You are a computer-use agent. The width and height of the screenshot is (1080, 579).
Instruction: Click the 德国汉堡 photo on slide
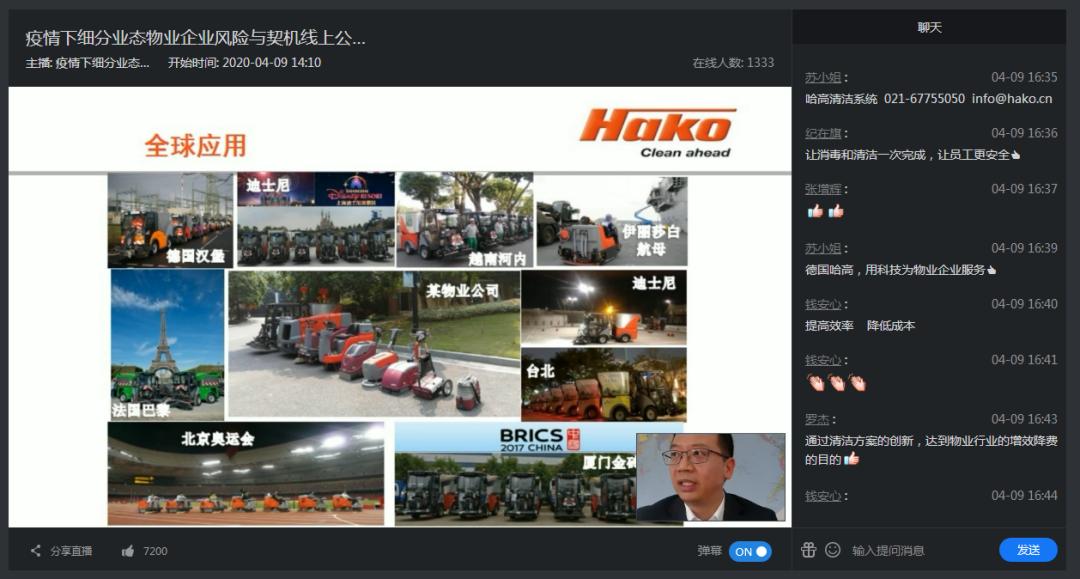tap(170, 220)
